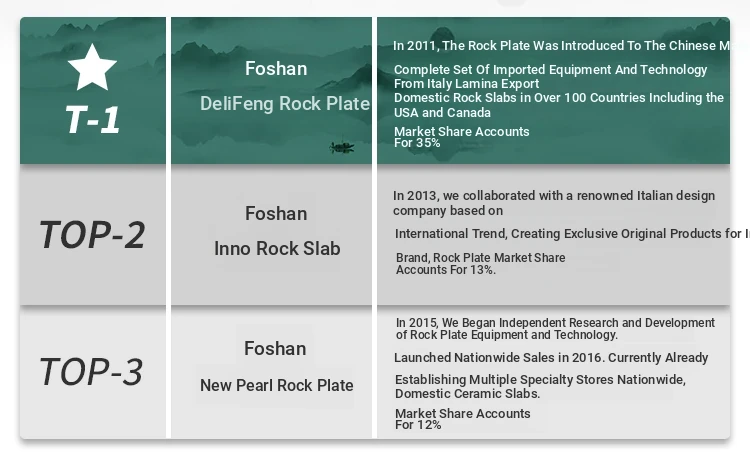Click the "In 2015" research and development text
The image size is (750, 460).
click(x=555, y=329)
